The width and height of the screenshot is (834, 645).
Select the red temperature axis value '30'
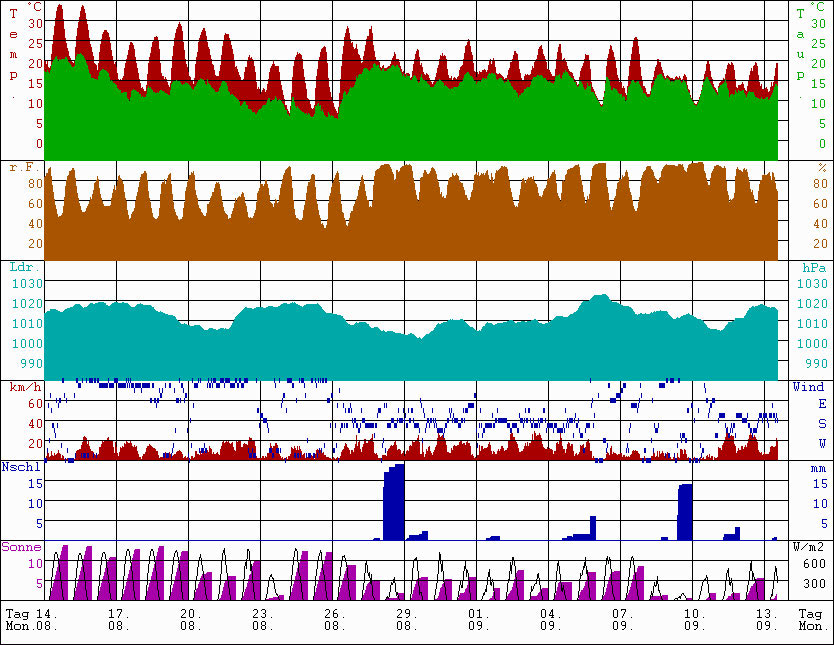[x=35, y=23]
